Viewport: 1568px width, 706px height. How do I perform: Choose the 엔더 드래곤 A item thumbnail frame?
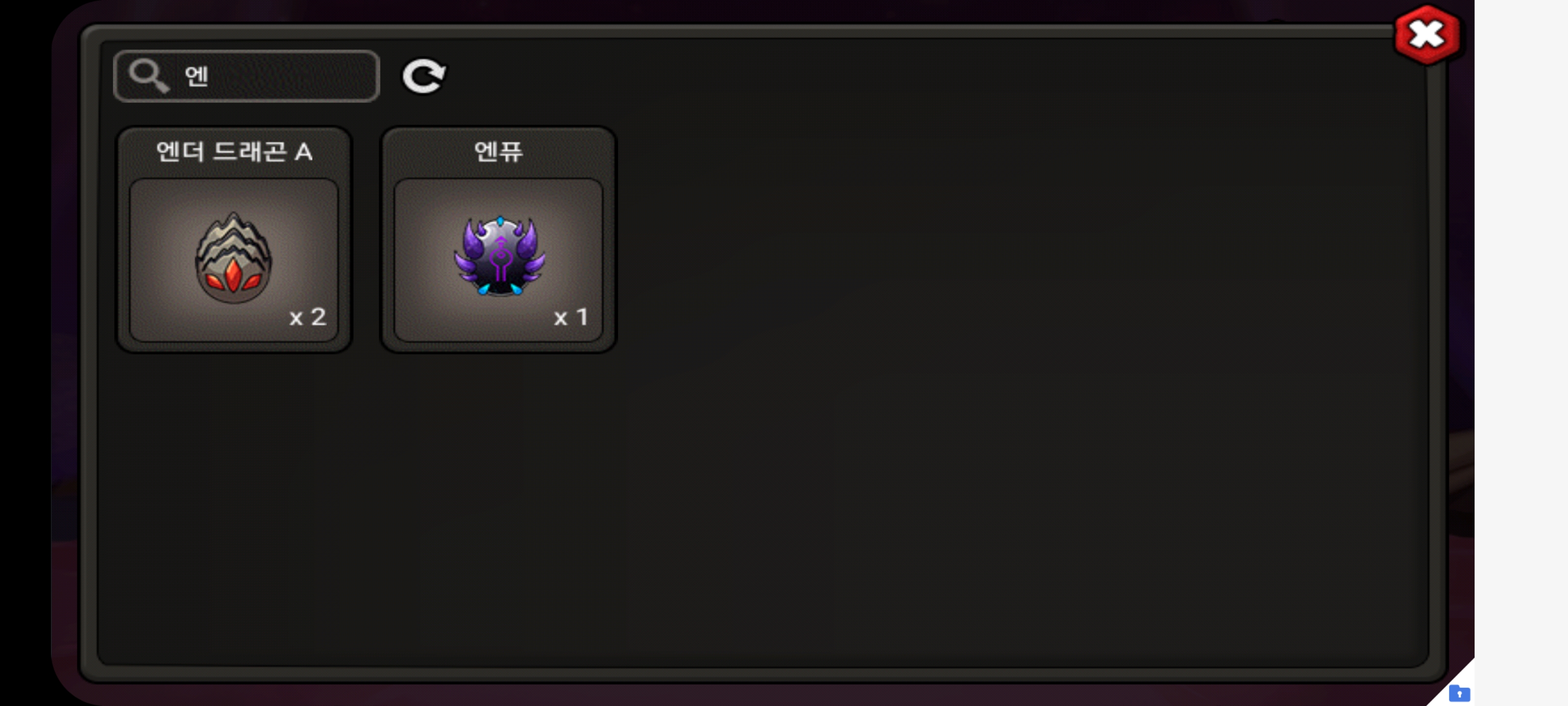pos(234,259)
